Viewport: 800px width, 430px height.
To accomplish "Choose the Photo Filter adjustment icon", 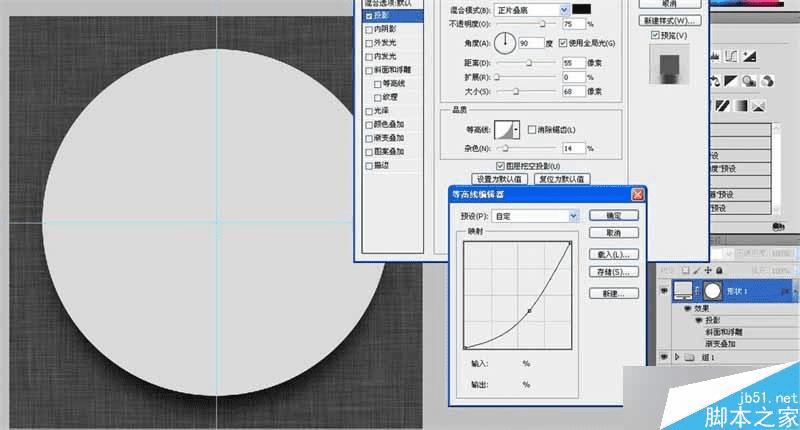I will [x=748, y=81].
